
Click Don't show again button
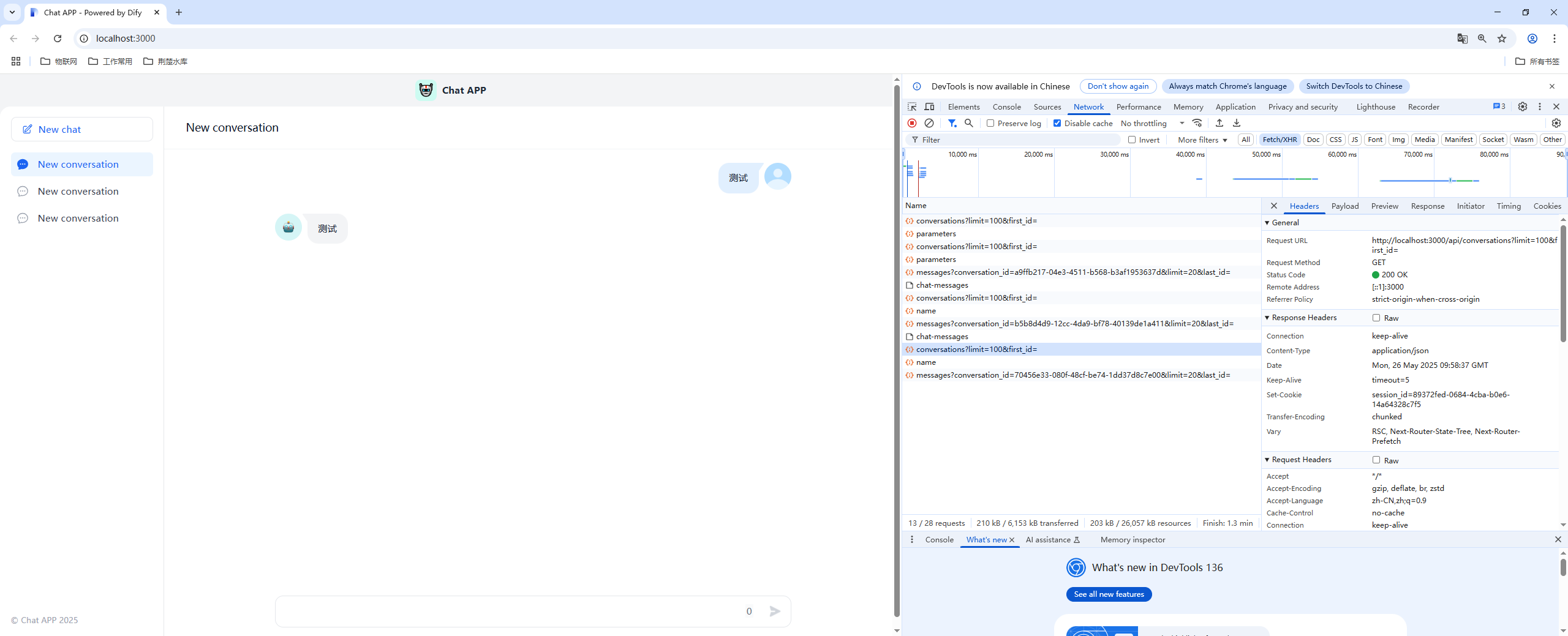[1118, 86]
